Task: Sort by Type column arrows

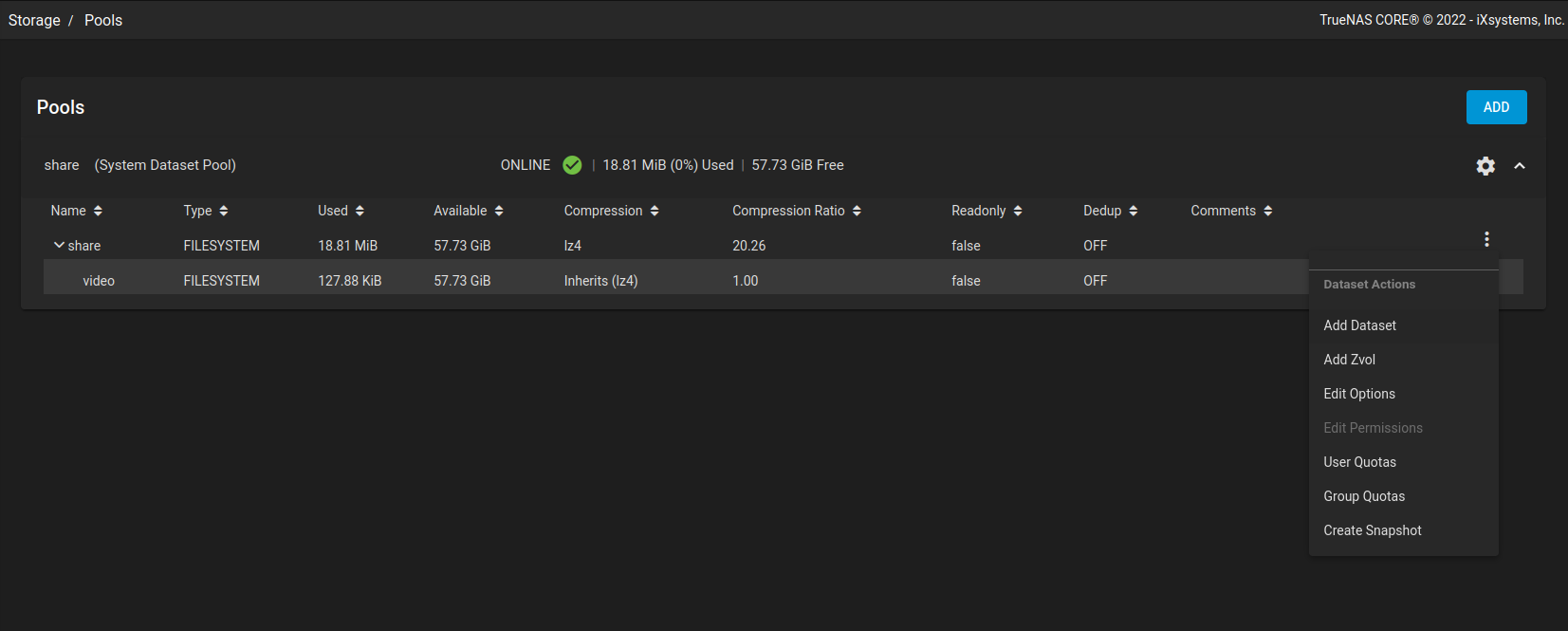Action: 224,211
